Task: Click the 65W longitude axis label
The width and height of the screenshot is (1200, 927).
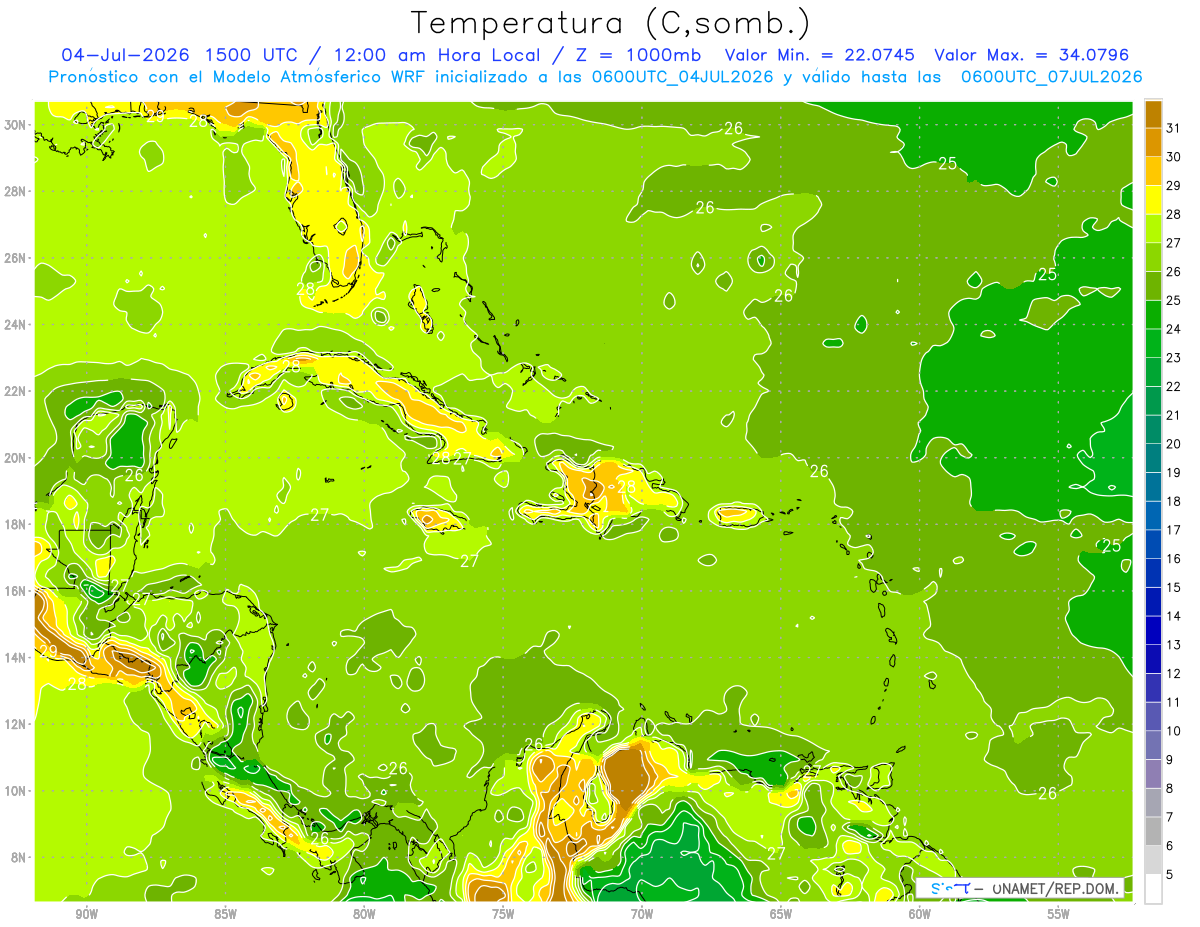Action: click(781, 914)
